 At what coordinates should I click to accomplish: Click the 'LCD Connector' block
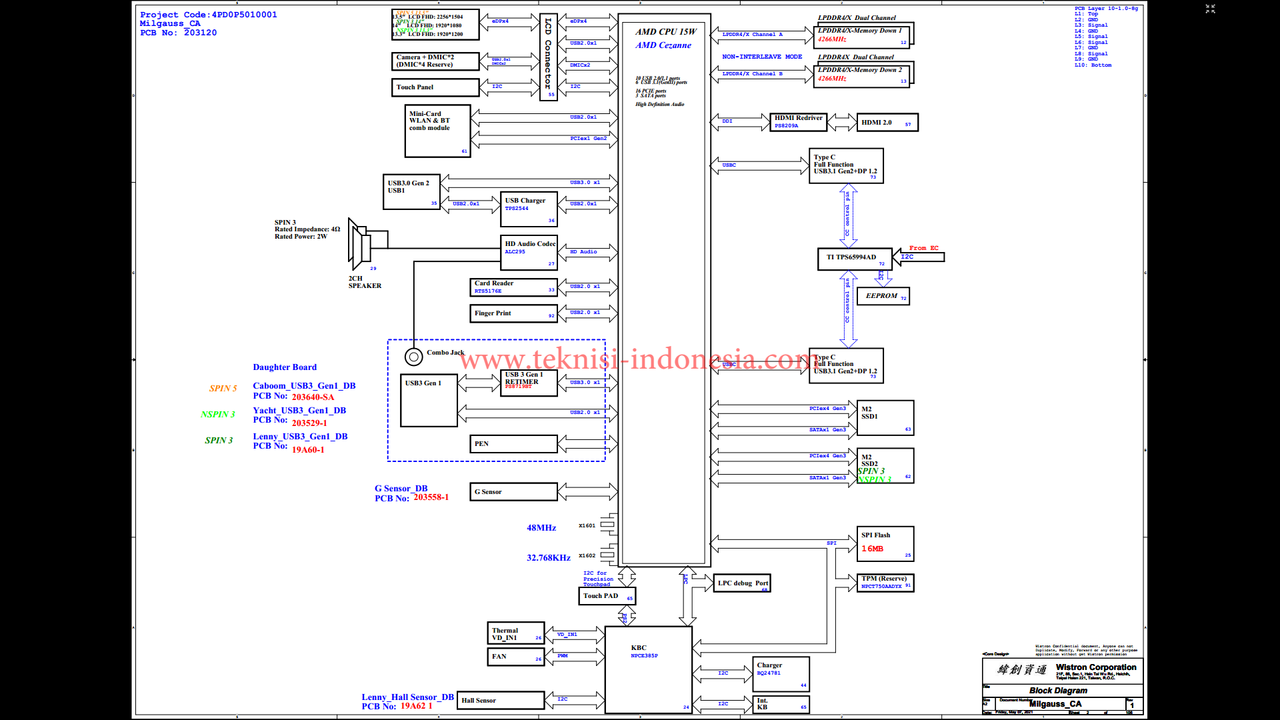548,58
